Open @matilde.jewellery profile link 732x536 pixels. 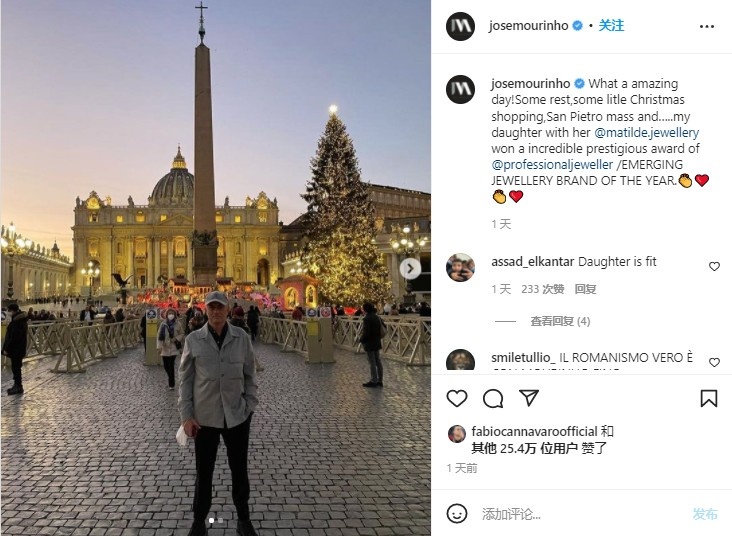(647, 133)
